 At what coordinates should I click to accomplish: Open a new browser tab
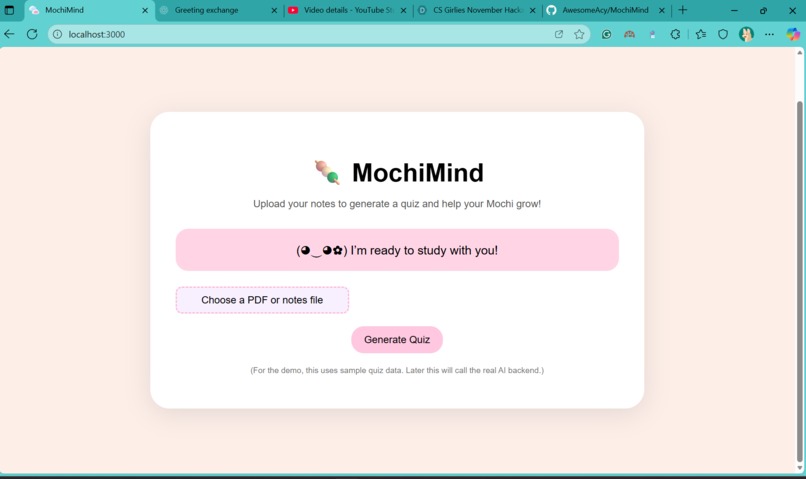pos(683,10)
